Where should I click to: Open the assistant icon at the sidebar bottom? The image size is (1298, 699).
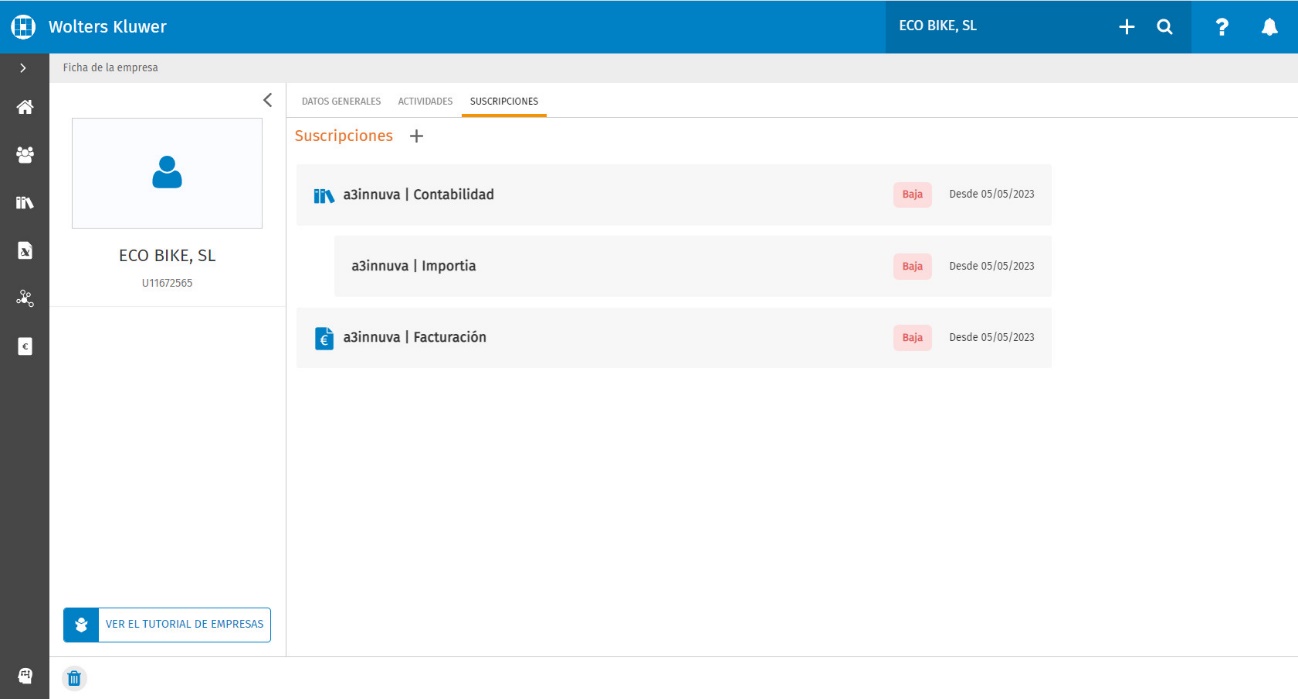[x=25, y=676]
